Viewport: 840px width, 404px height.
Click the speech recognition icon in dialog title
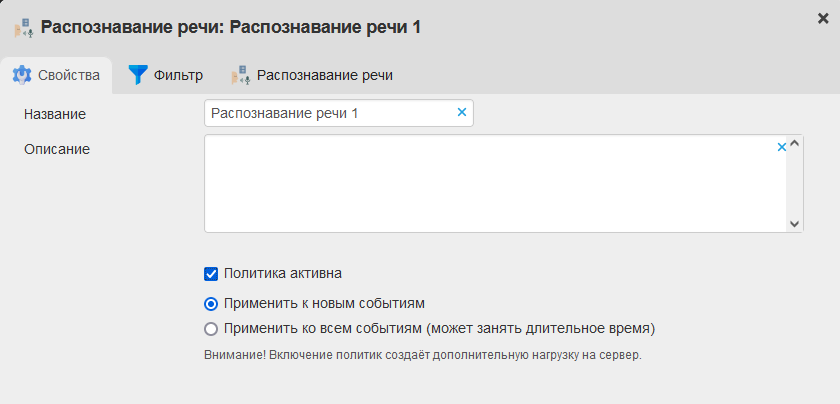tap(23, 27)
